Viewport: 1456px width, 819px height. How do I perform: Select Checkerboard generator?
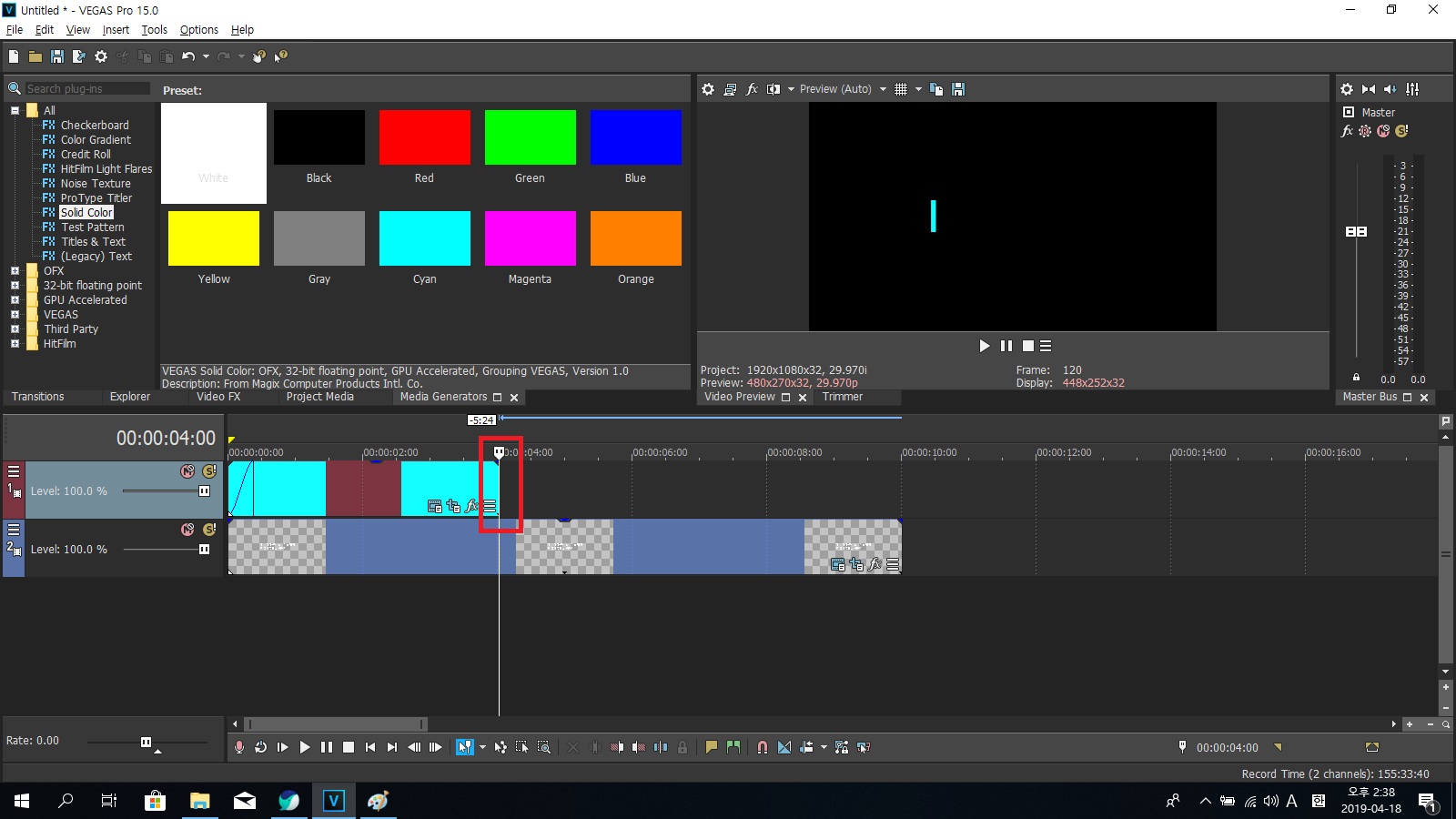coord(95,126)
